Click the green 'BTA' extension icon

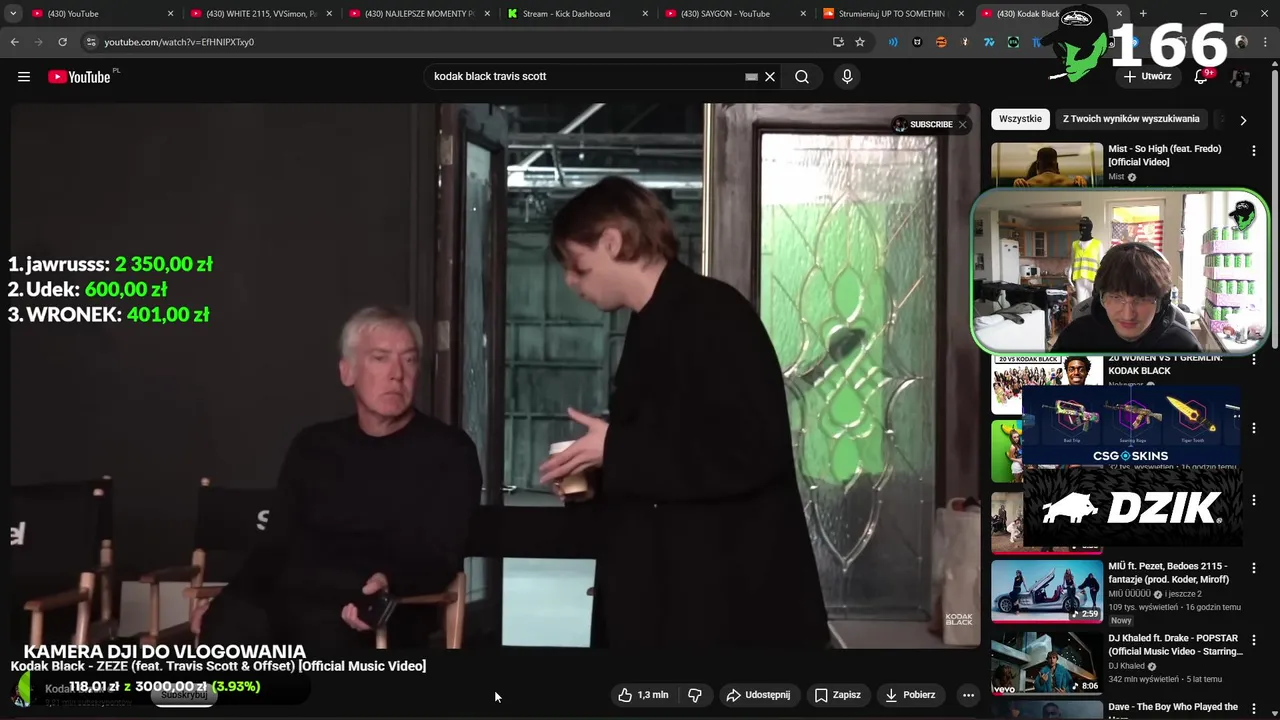click(x=1013, y=42)
